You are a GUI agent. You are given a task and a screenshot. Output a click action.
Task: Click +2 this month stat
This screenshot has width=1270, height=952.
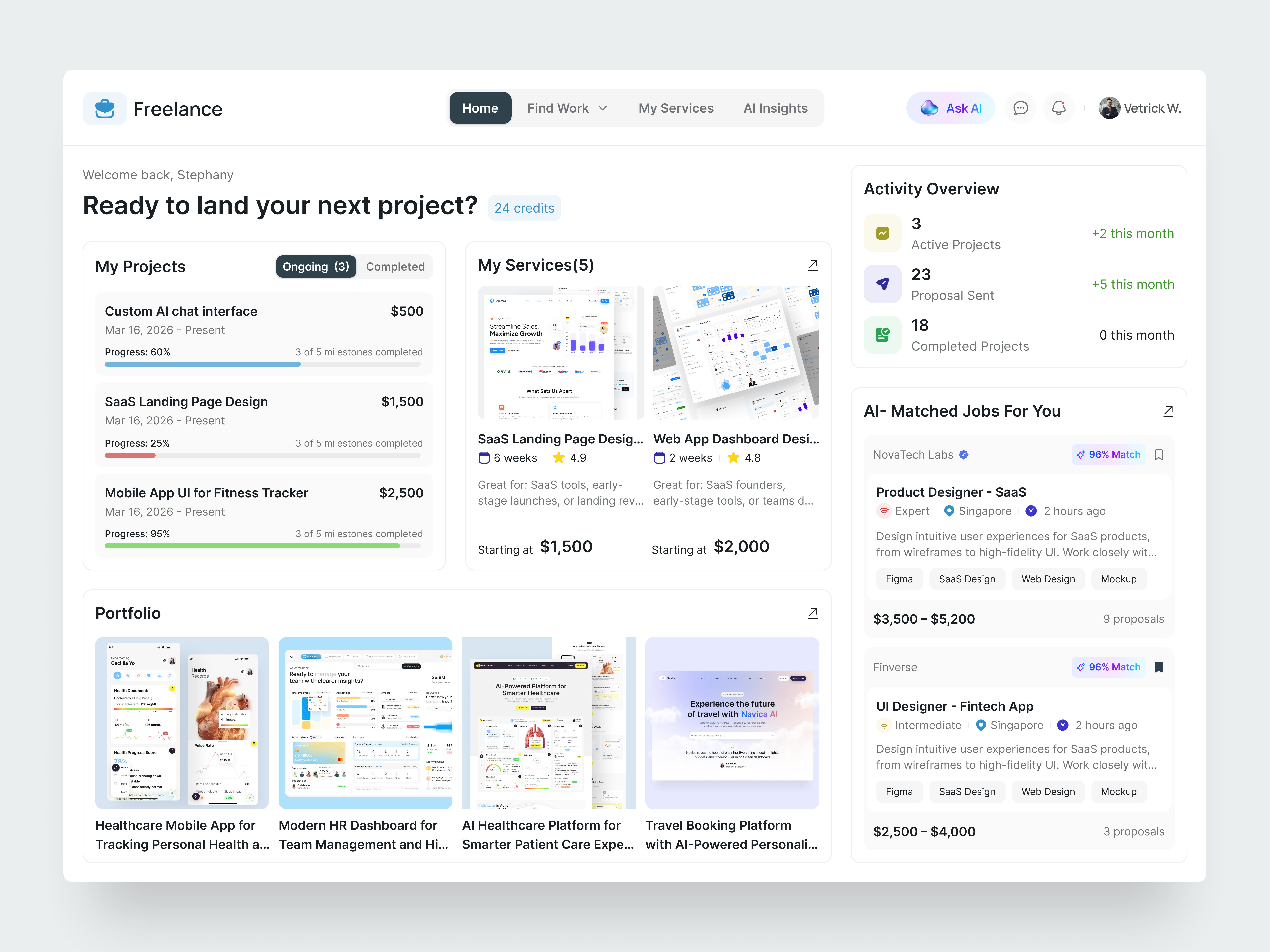[x=1132, y=234]
